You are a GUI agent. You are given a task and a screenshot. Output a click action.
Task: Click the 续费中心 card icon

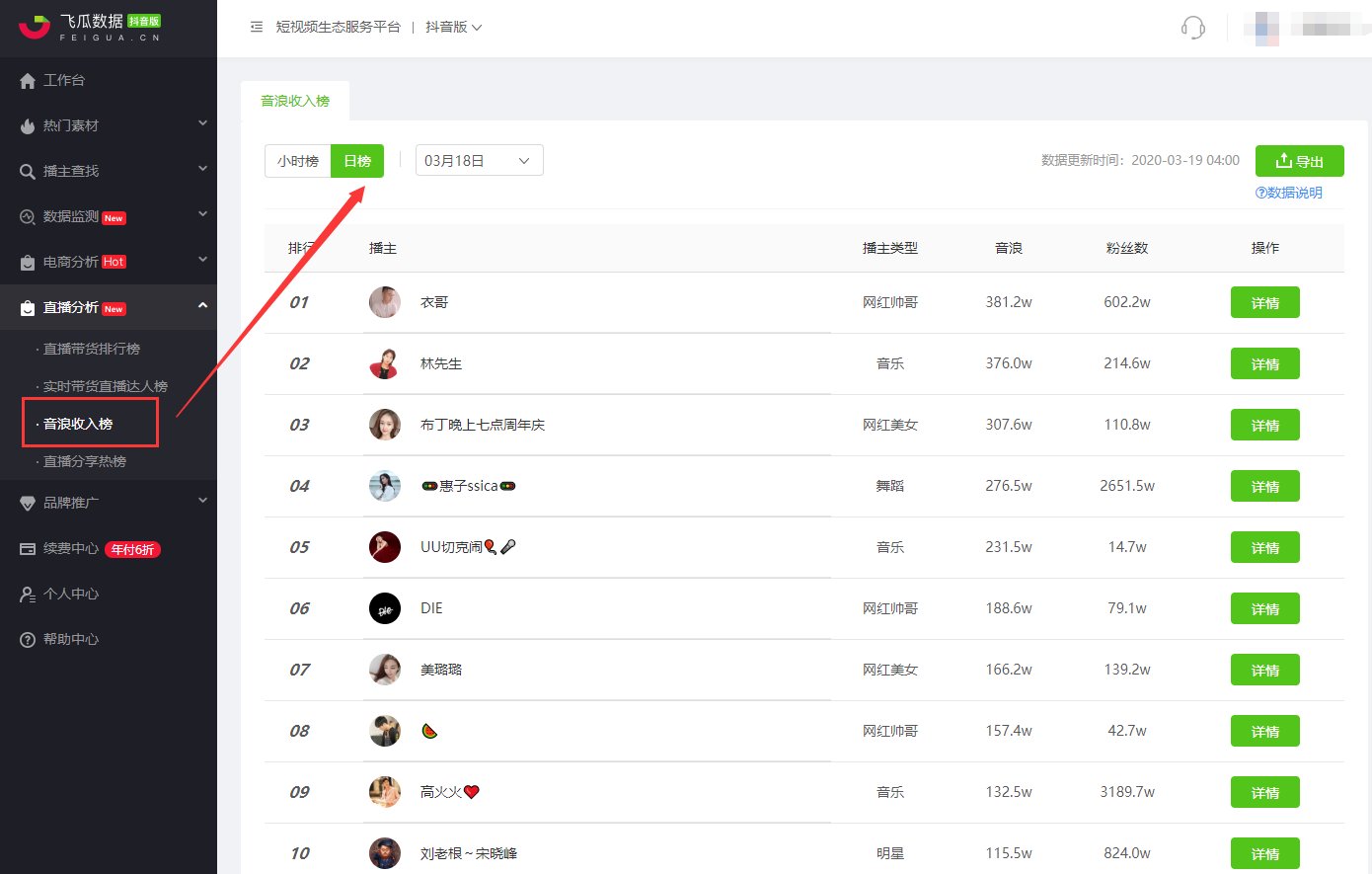tap(28, 549)
